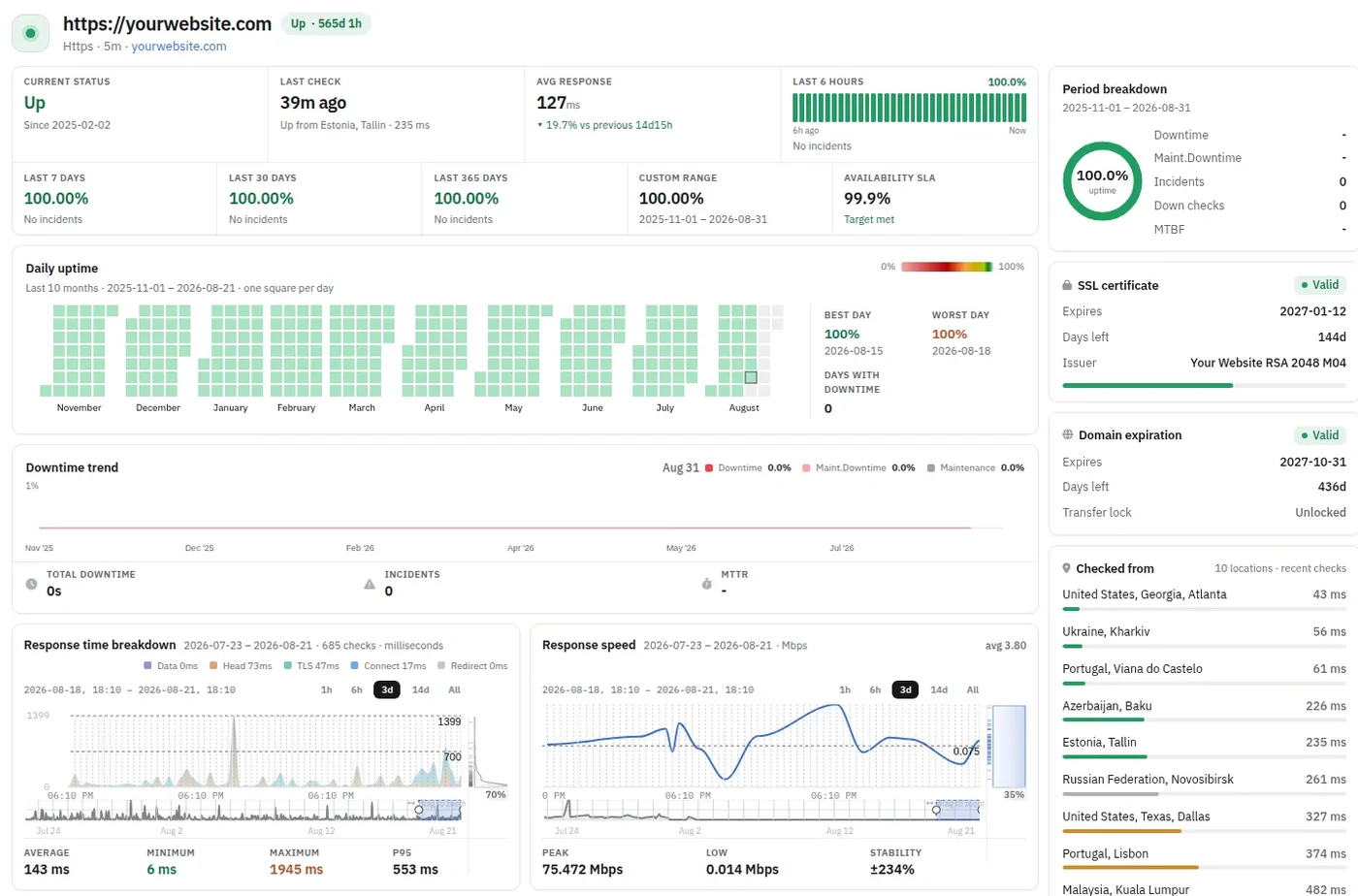Switch Response speed chart to 6h
This screenshot has height=896, width=1358.
(875, 689)
